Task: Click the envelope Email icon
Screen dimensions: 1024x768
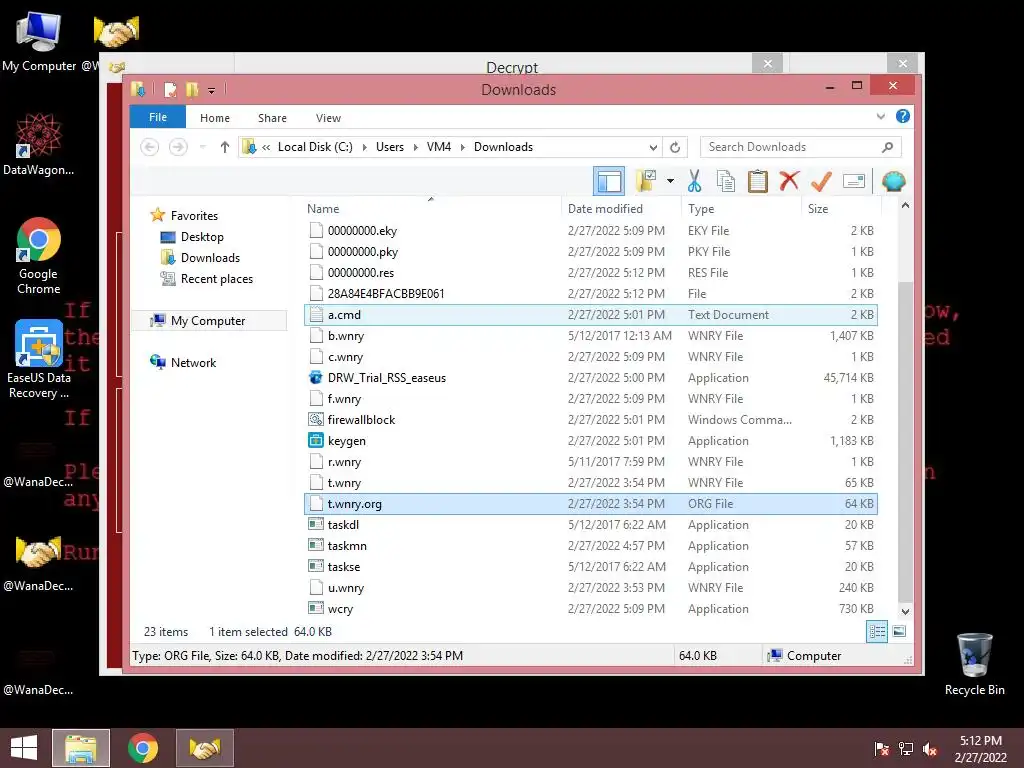Action: coord(854,181)
